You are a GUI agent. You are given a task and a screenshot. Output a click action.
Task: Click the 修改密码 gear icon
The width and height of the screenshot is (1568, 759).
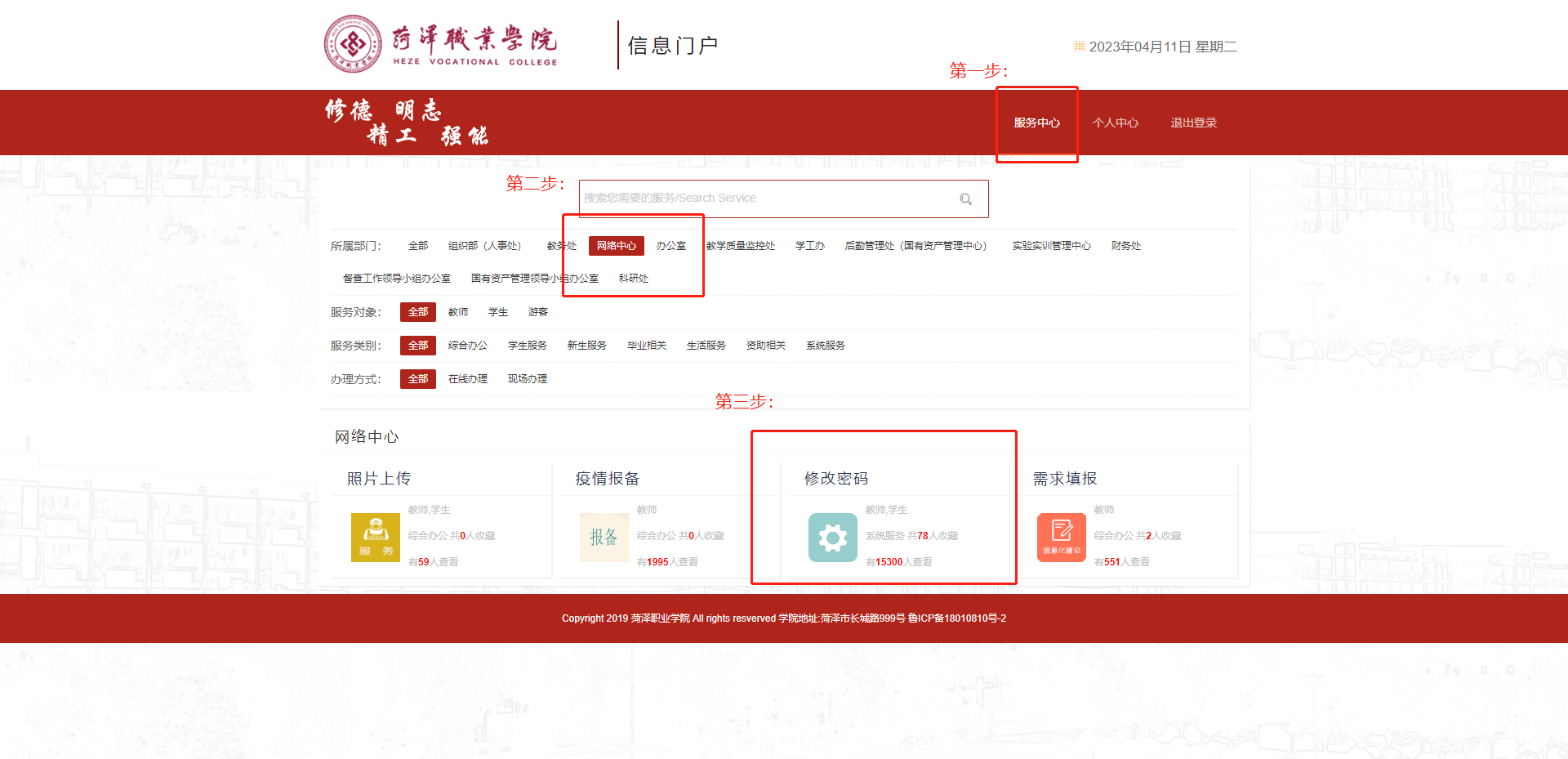click(x=832, y=537)
